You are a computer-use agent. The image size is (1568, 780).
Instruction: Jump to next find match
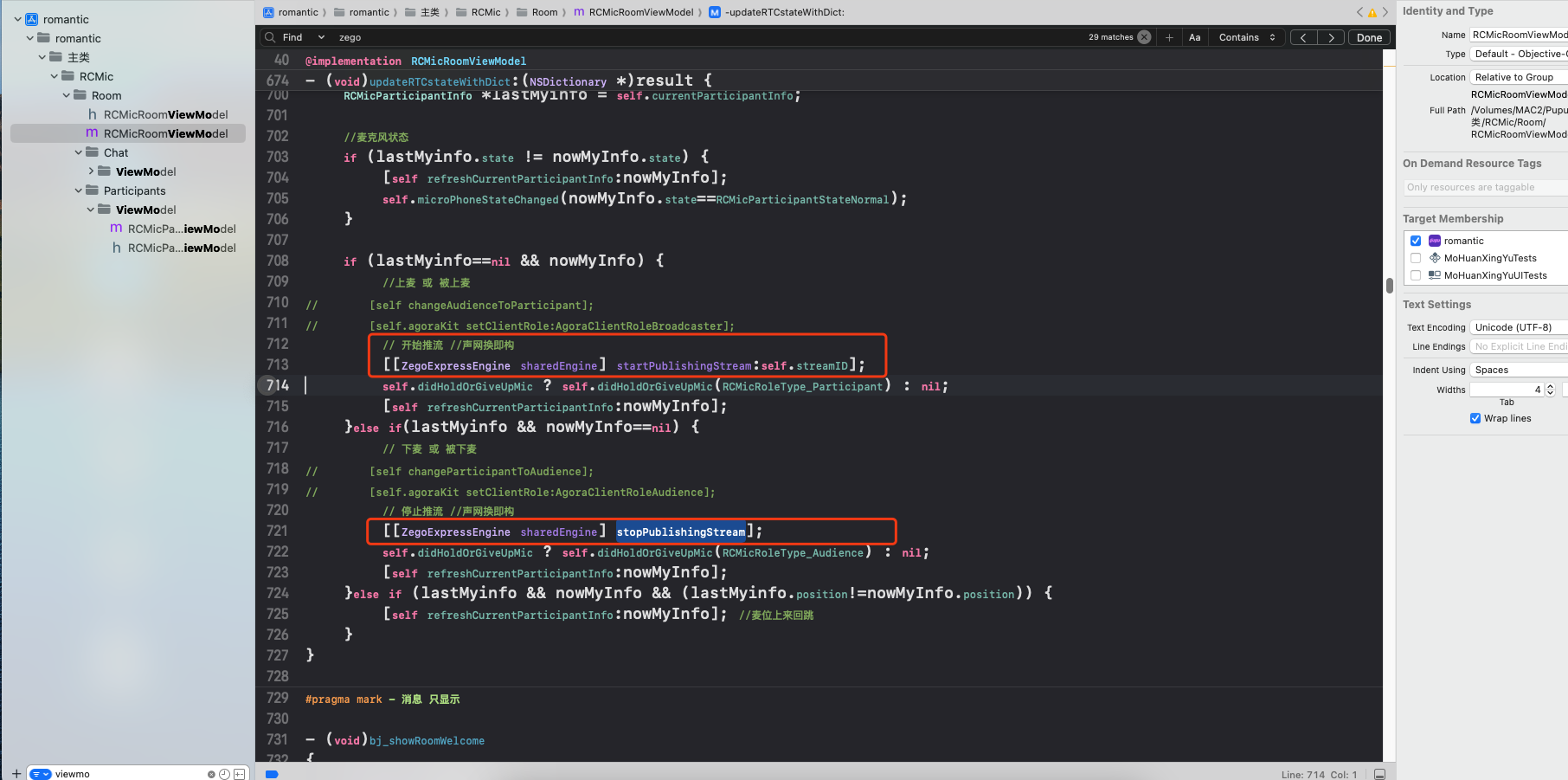1331,37
